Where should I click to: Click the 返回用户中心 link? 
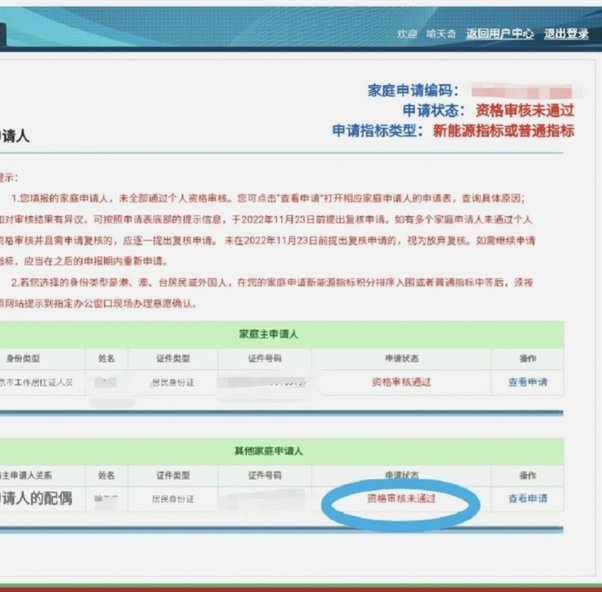pos(499,34)
